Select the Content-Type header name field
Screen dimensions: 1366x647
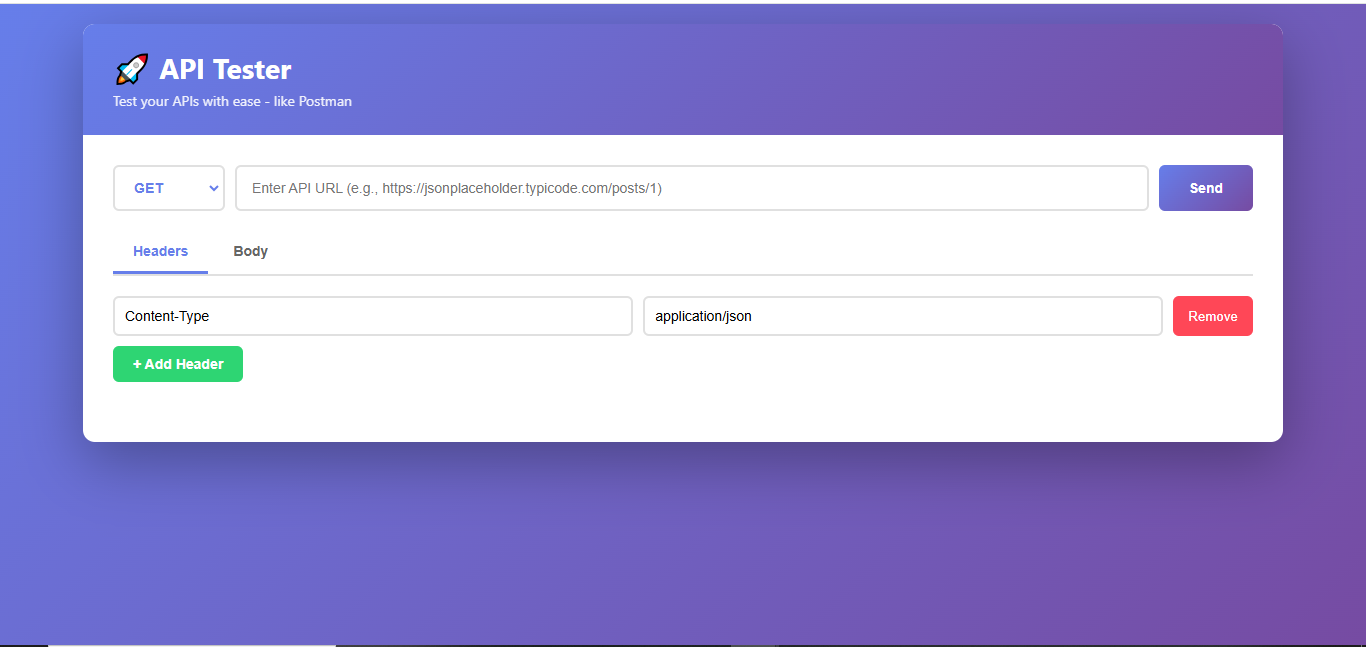coord(372,316)
